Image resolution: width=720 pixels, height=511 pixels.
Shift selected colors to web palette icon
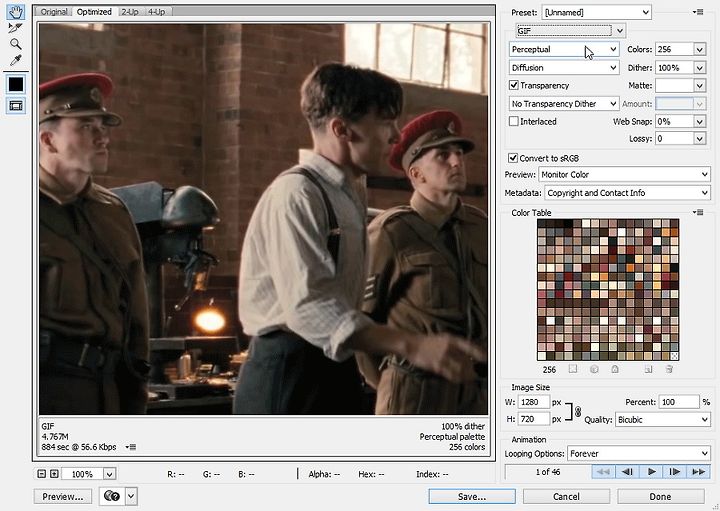pyautogui.click(x=594, y=369)
